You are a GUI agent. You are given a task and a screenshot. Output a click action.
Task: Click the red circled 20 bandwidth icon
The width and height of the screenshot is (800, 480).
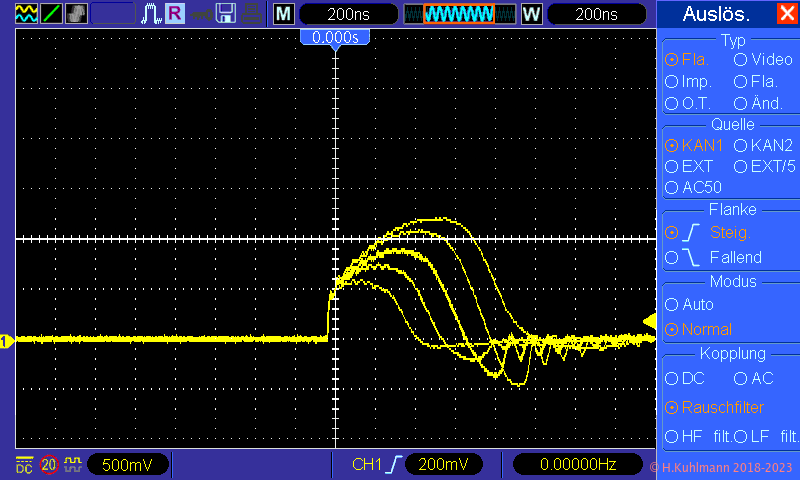pos(49,465)
